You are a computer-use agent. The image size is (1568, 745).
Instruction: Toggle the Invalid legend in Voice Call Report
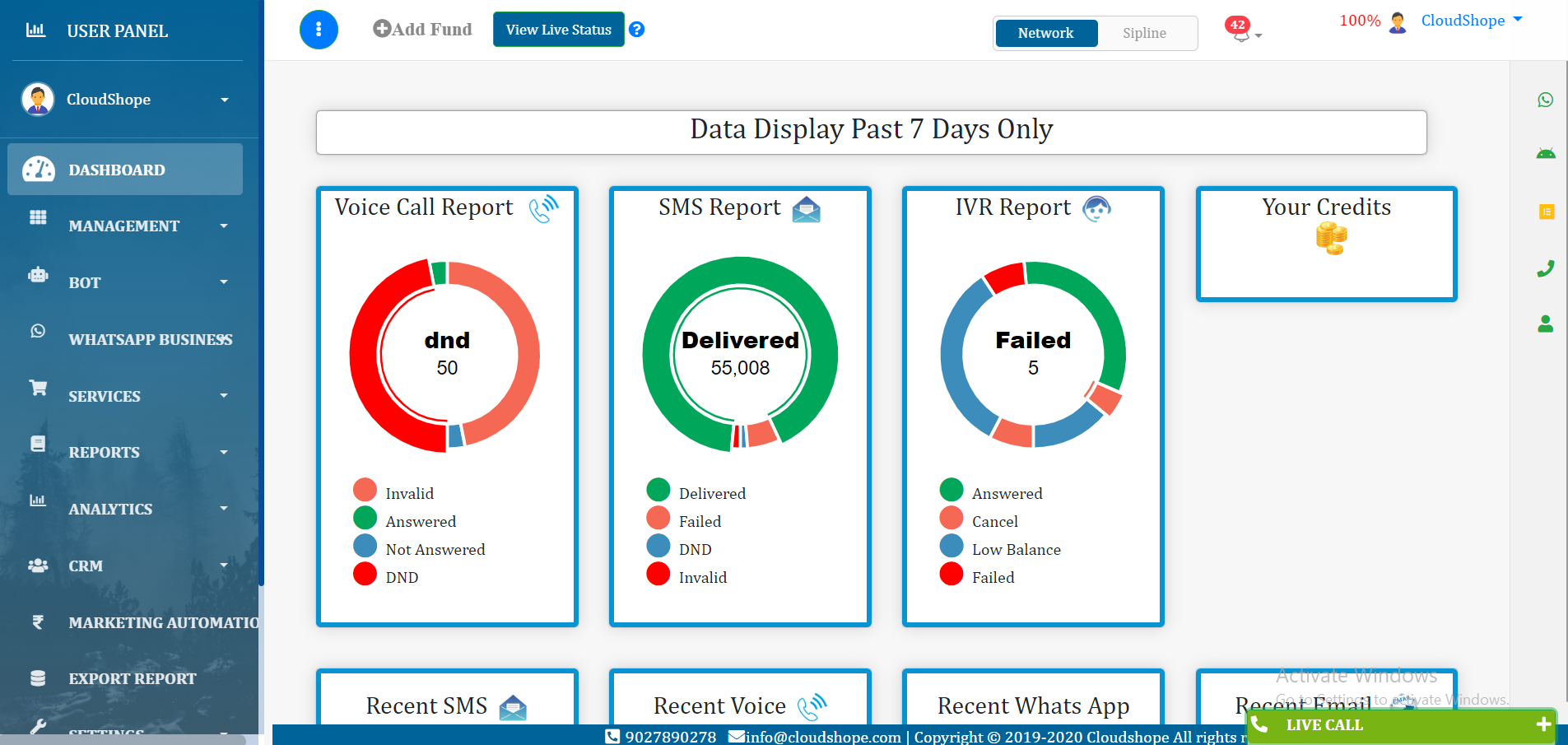coord(409,493)
